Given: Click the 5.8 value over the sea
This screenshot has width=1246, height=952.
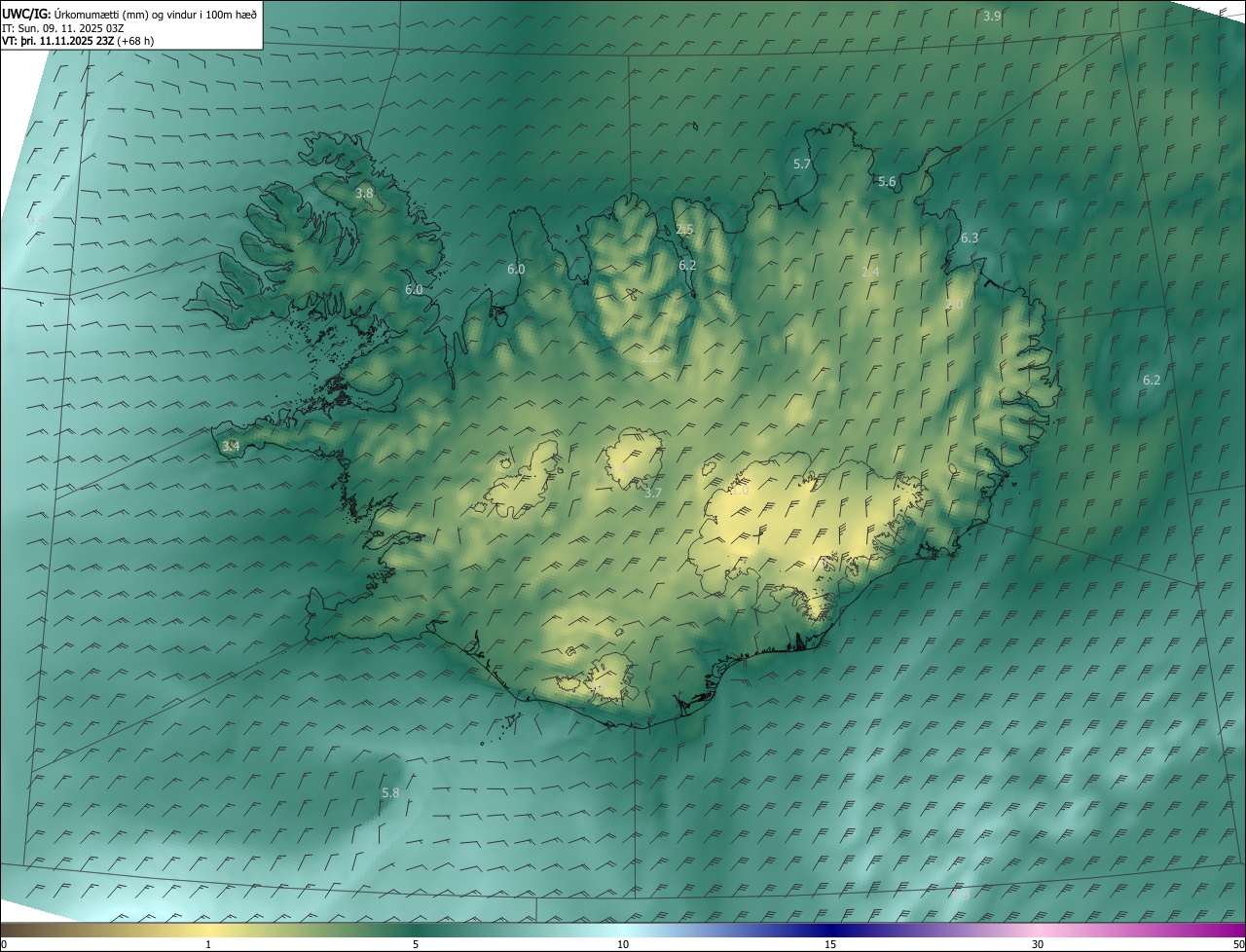Looking at the screenshot, I should (390, 793).
